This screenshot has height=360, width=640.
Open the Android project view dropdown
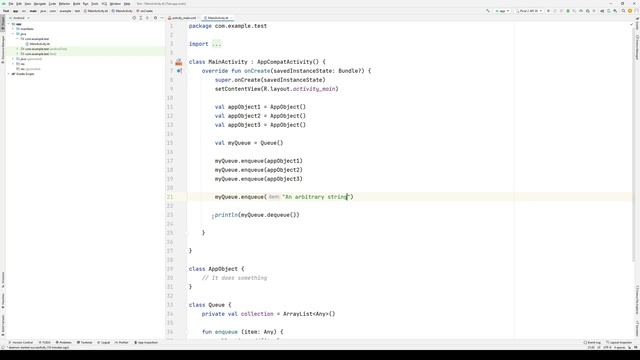tap(19, 18)
